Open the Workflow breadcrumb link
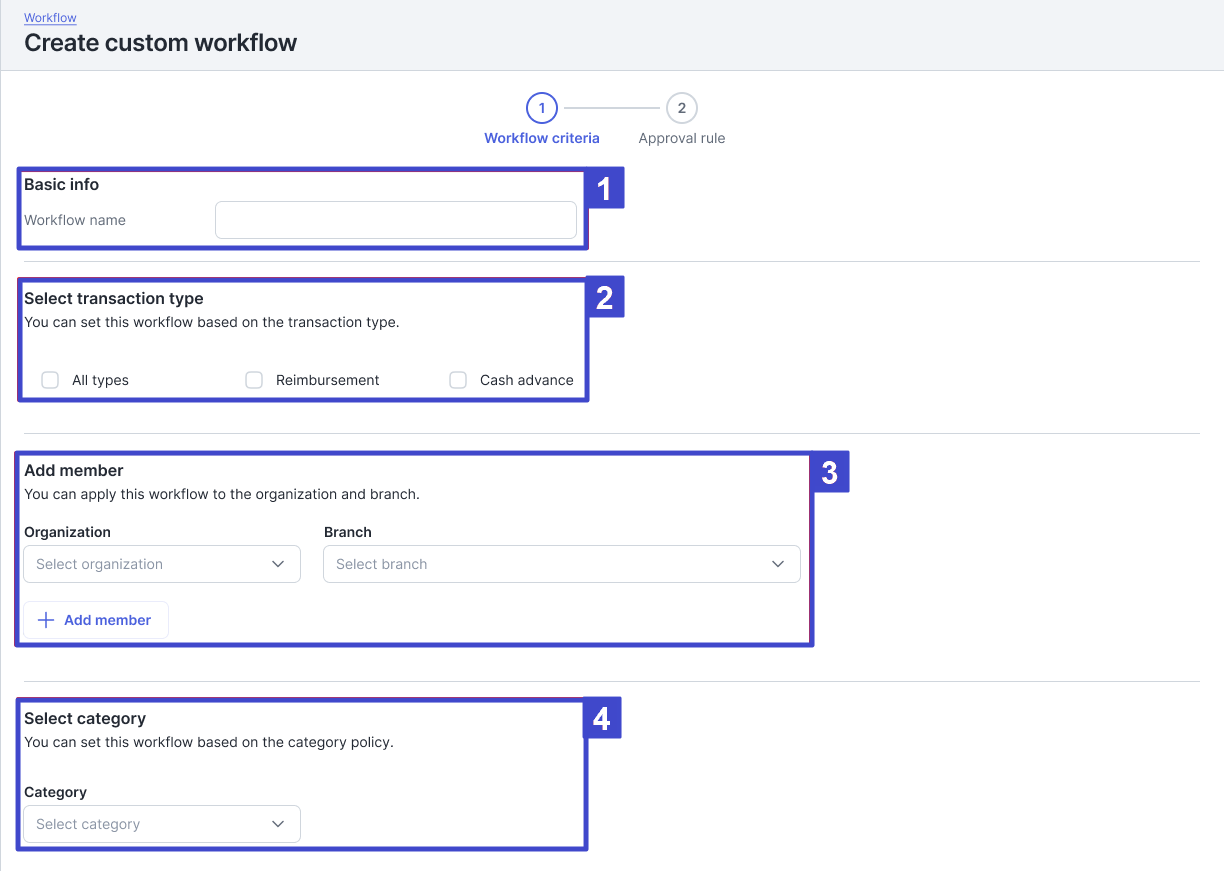 click(x=50, y=18)
